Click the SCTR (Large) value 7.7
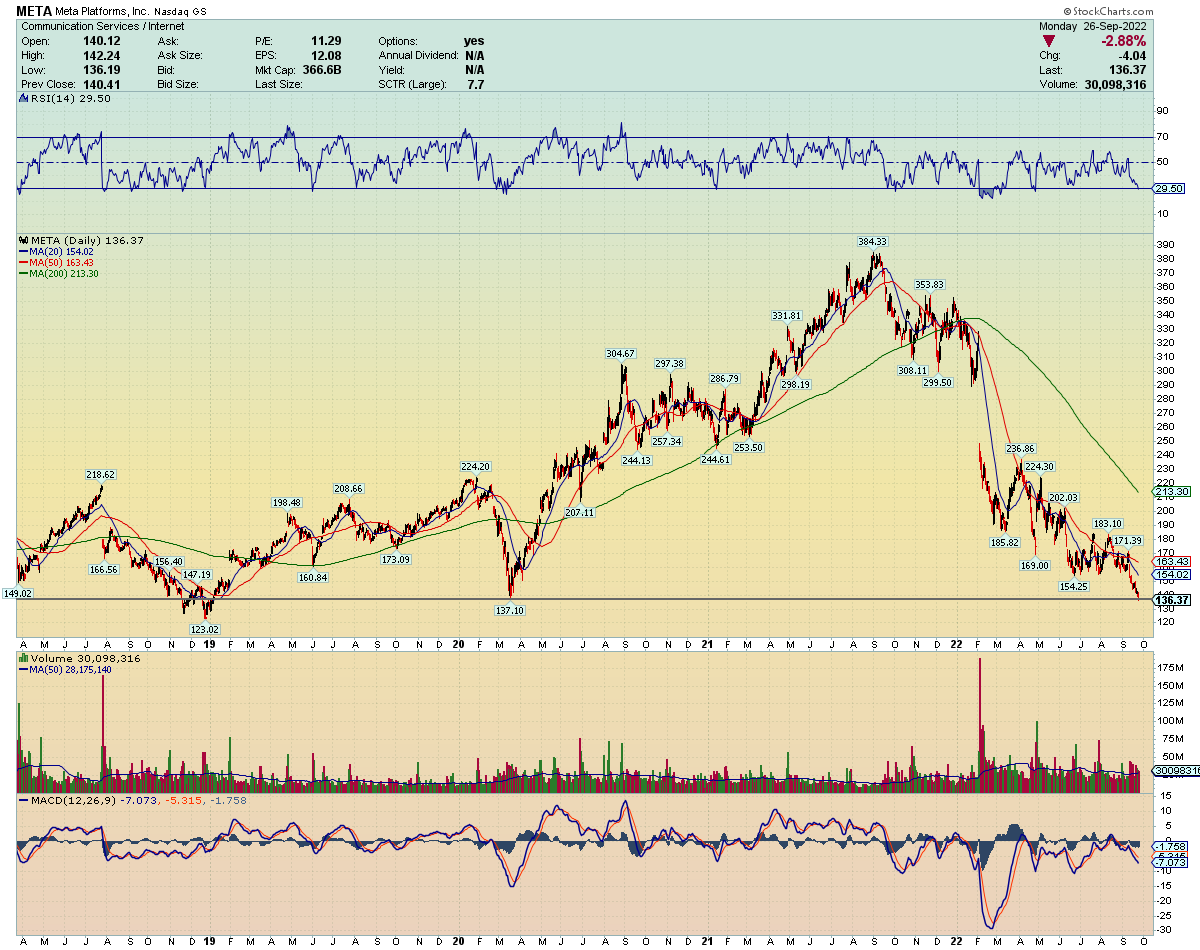 point(475,84)
